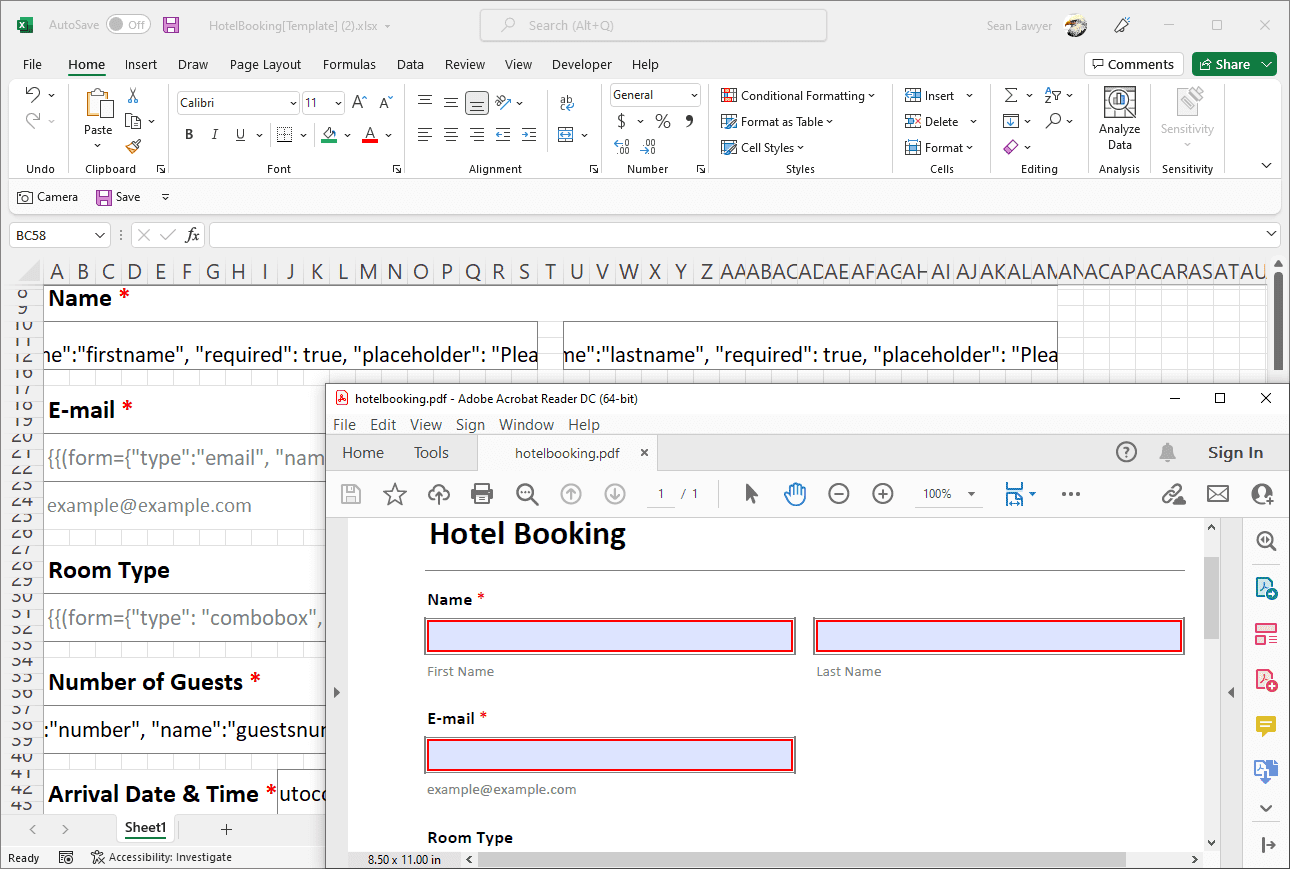Open the Insert ribbon tab
This screenshot has height=870, width=1290.
[141, 64]
